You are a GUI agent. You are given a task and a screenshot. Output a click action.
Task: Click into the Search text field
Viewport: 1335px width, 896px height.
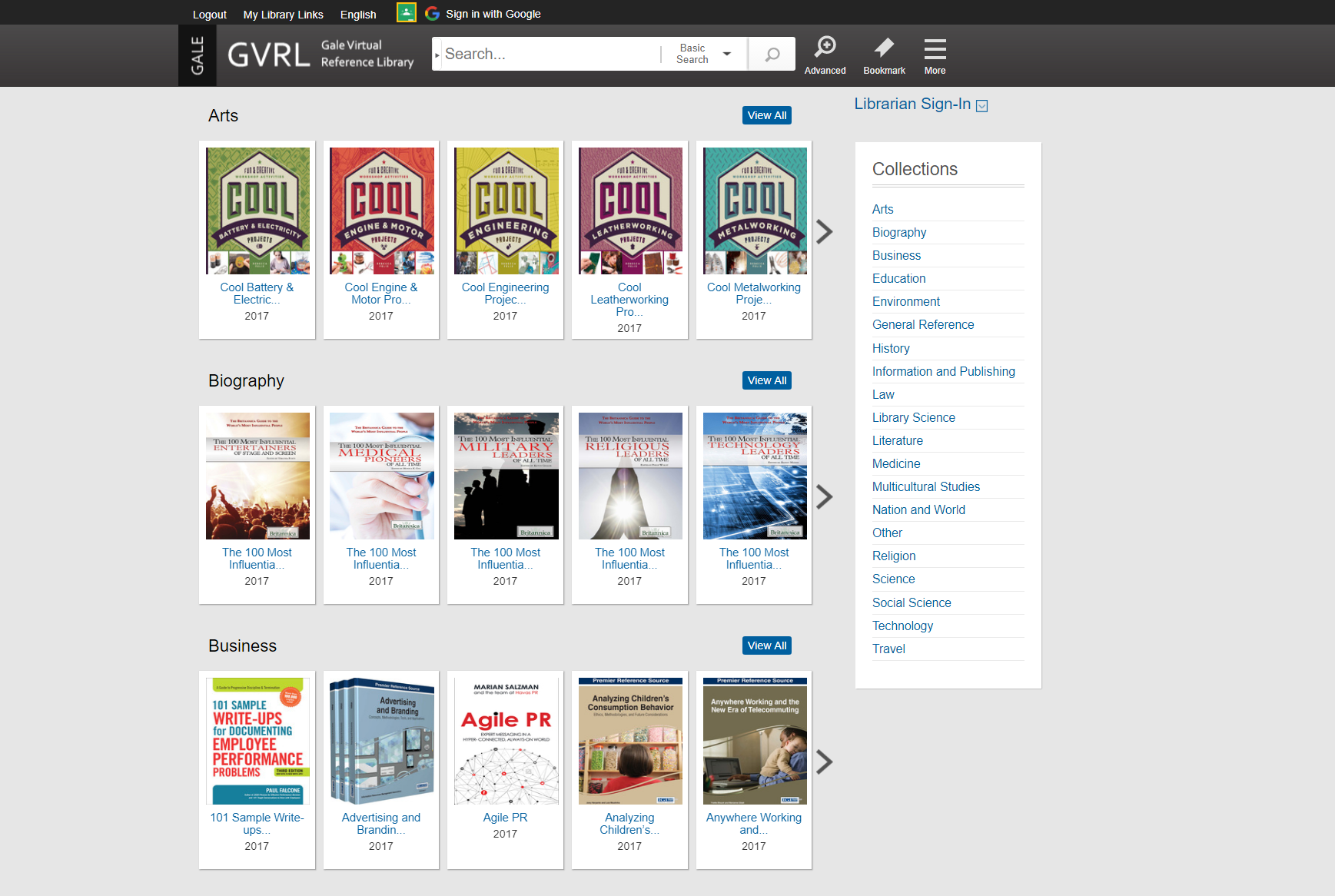[547, 55]
